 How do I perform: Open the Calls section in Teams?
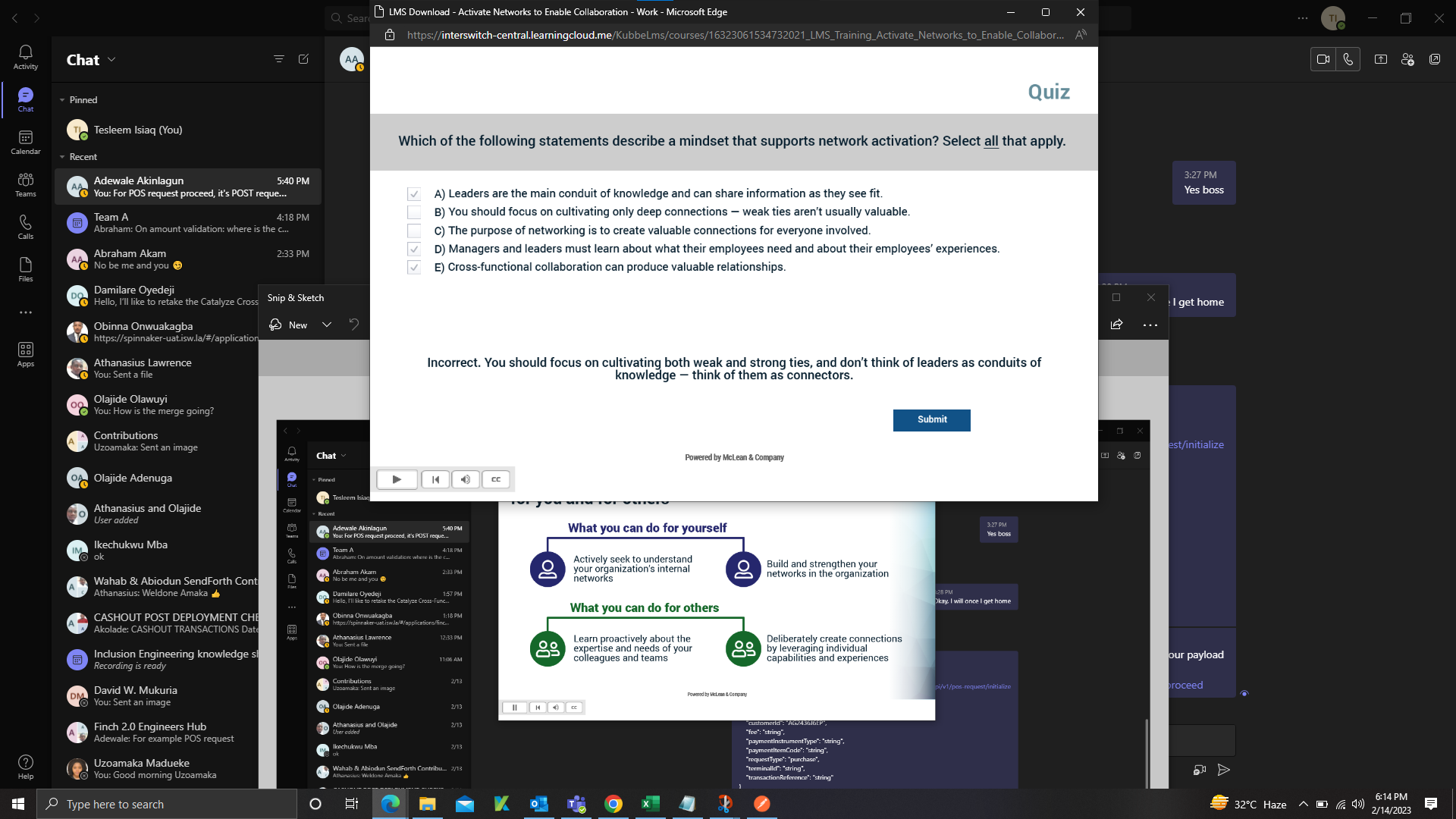click(x=25, y=227)
